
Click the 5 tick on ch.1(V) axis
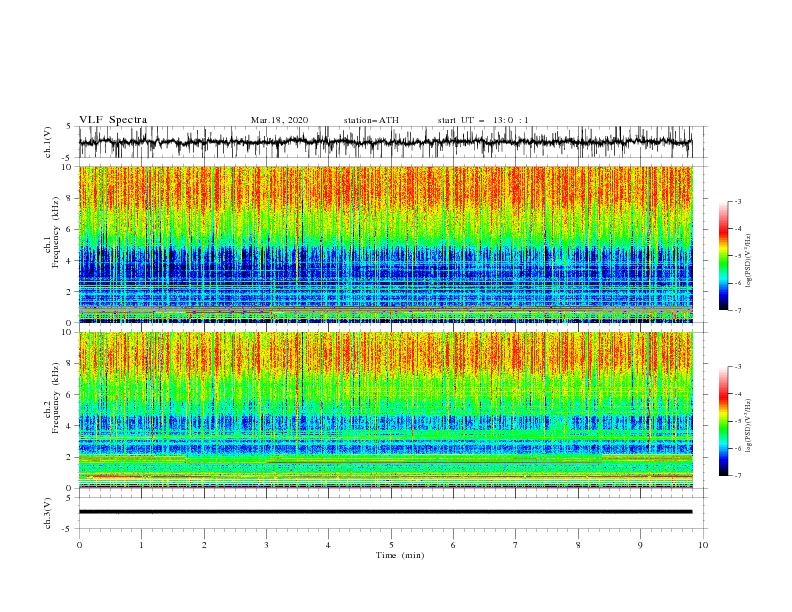click(x=71, y=127)
